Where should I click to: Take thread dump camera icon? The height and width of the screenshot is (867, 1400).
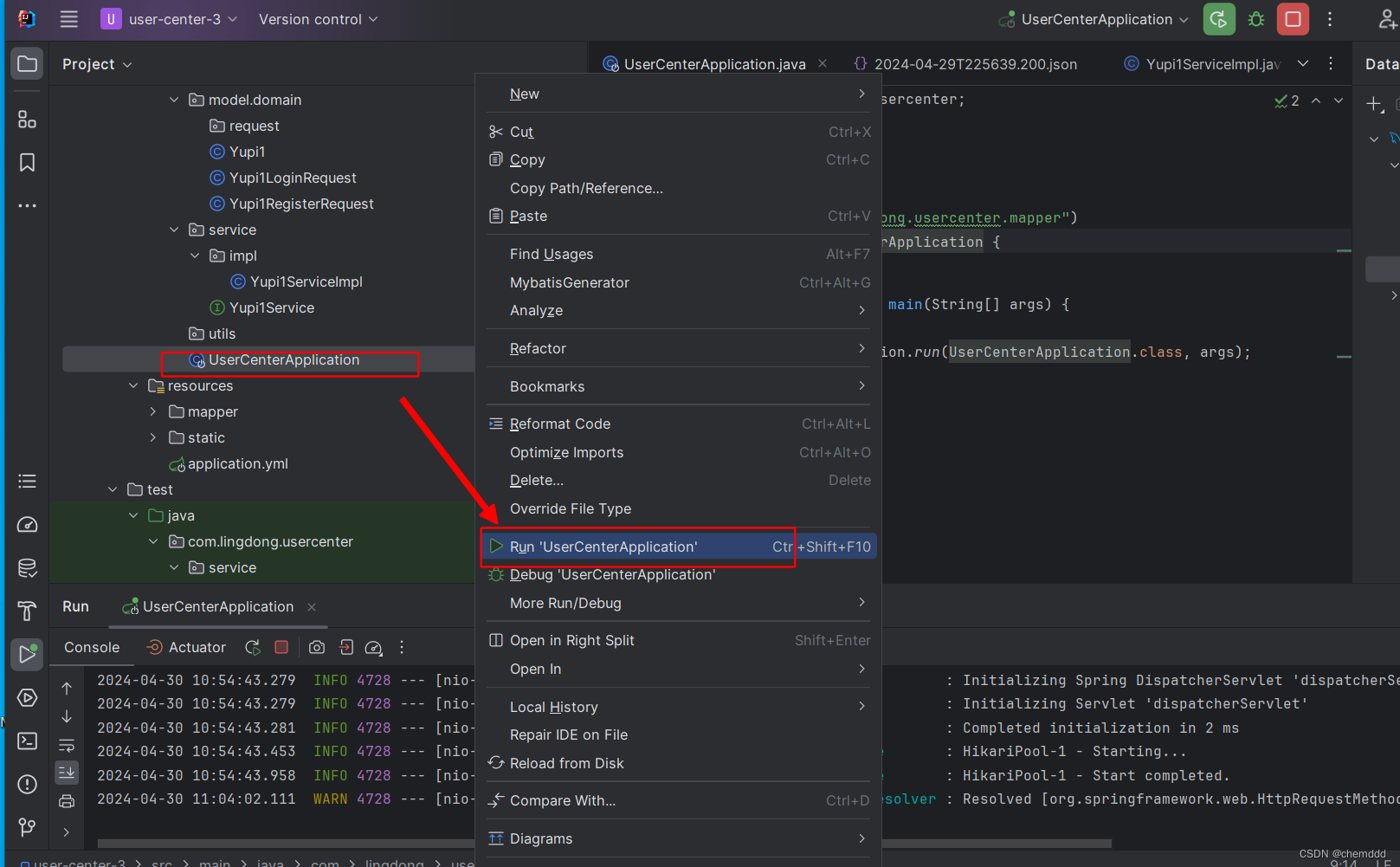[317, 647]
